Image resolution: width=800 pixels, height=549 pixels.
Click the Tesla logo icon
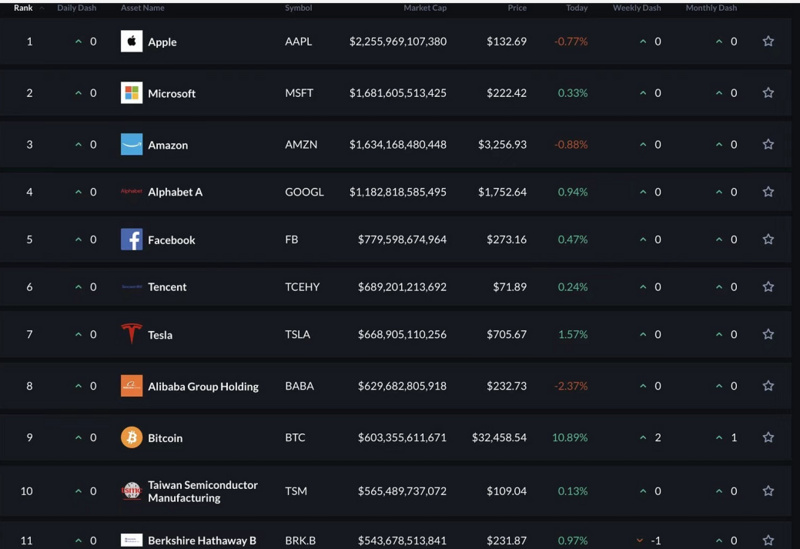pyautogui.click(x=132, y=334)
